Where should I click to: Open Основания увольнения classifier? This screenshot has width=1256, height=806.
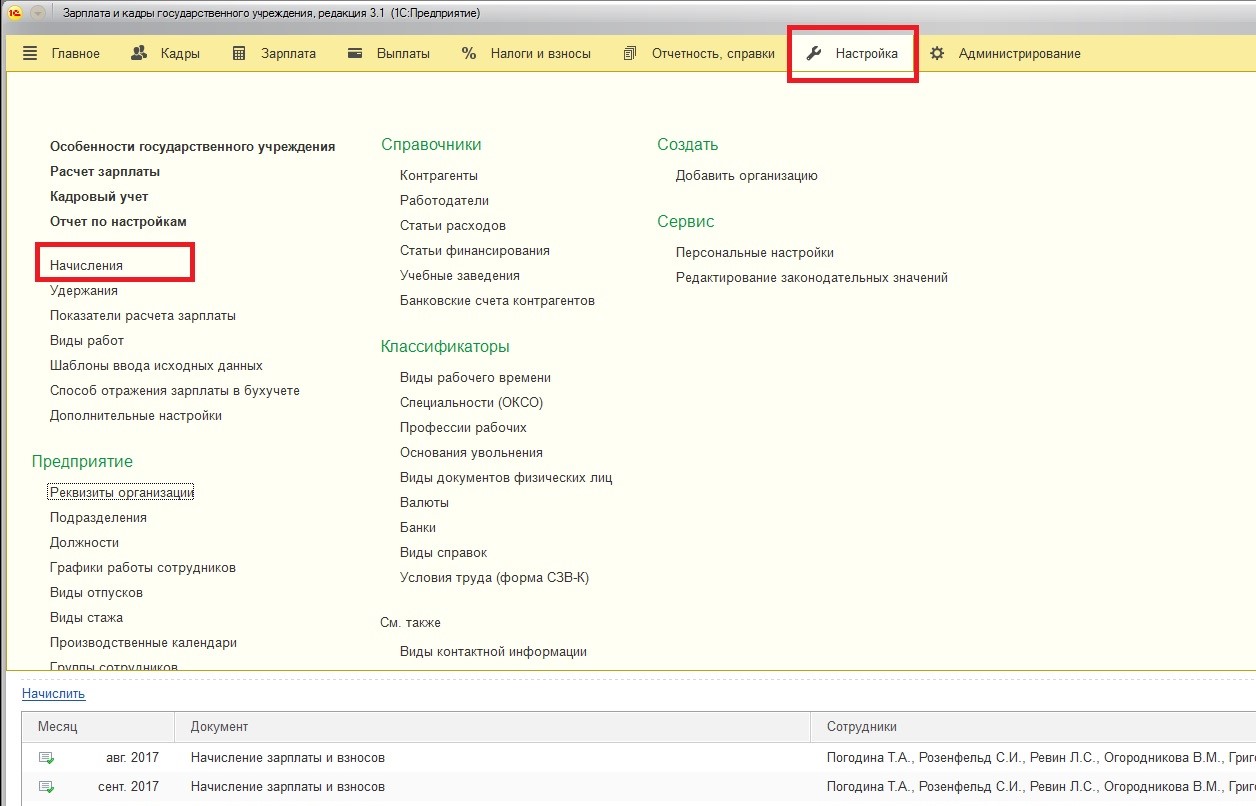pyautogui.click(x=471, y=452)
